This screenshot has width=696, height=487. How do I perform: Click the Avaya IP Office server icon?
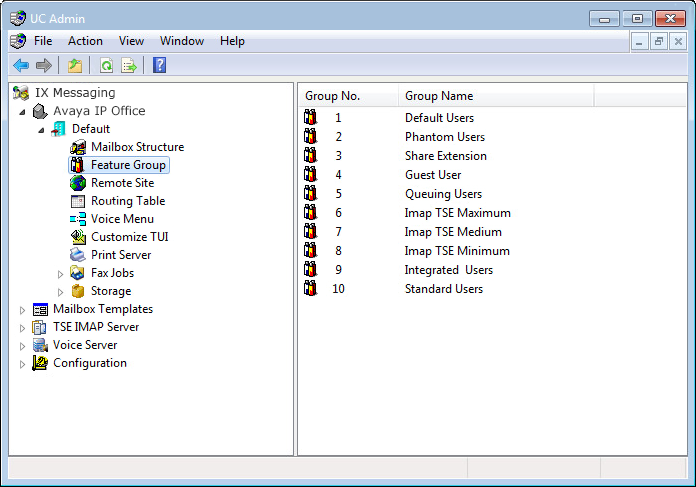40,111
